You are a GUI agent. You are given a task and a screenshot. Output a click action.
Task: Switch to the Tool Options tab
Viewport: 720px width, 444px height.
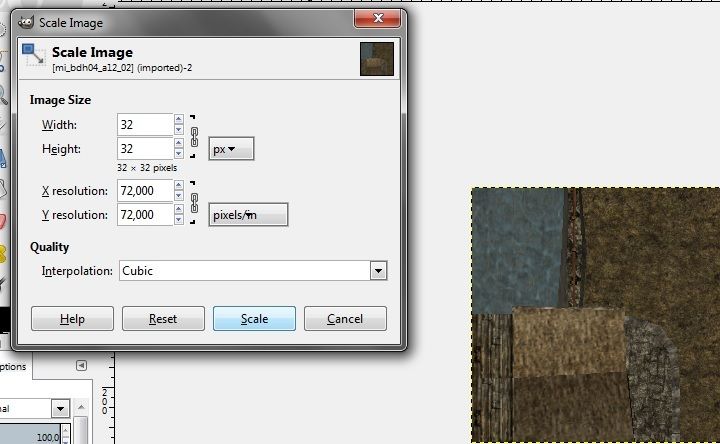[15, 366]
